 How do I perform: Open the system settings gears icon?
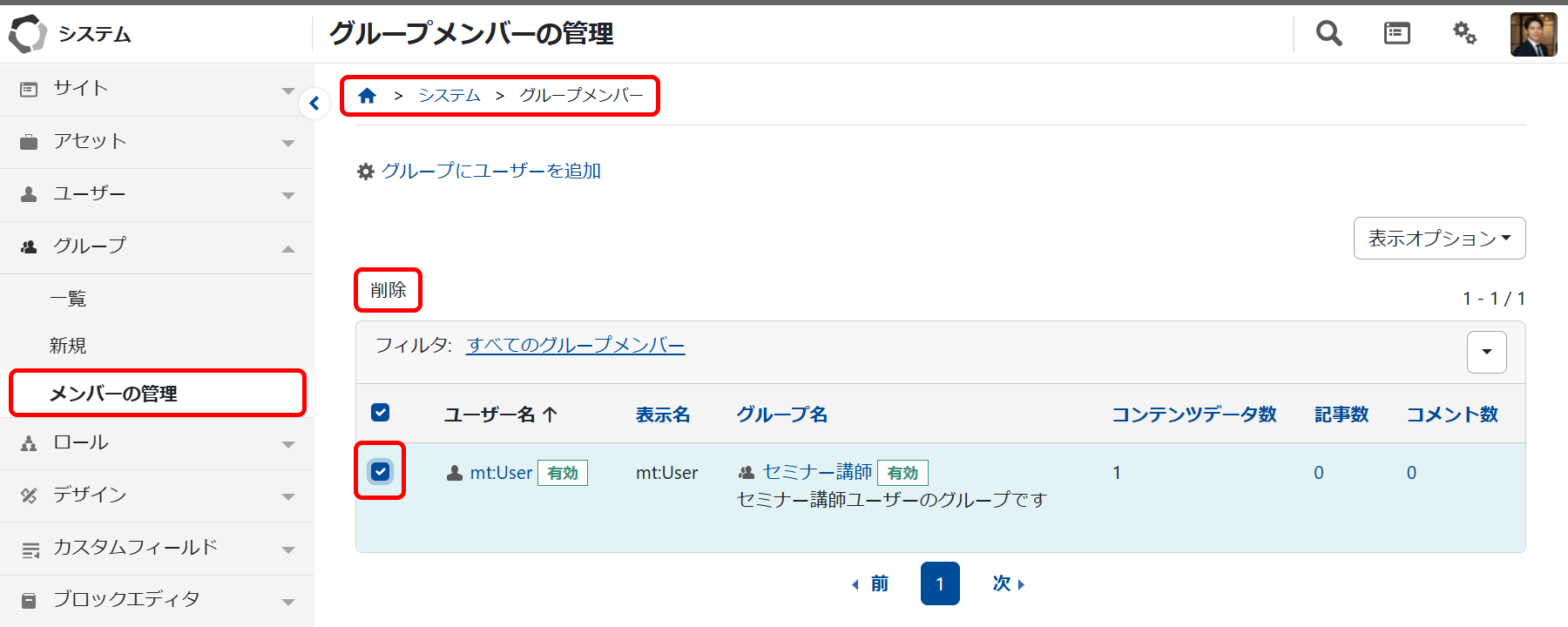[1464, 34]
